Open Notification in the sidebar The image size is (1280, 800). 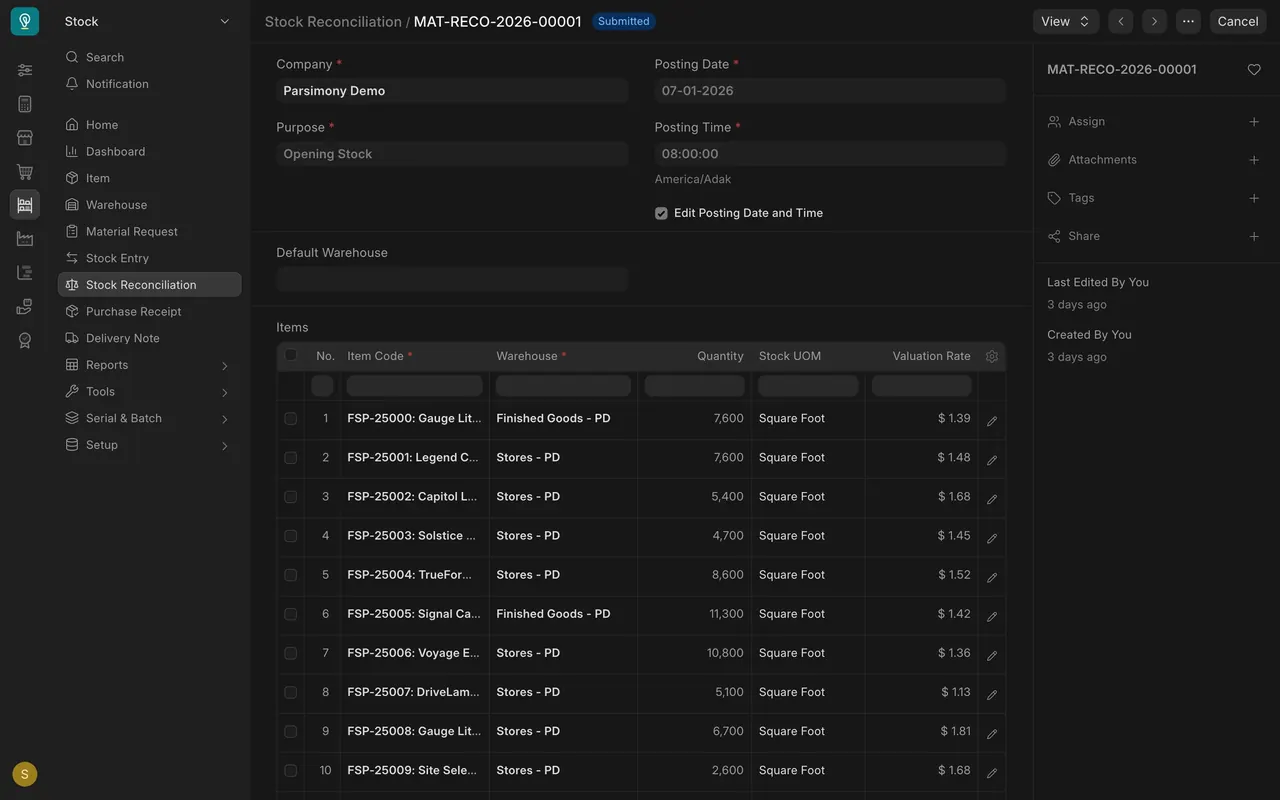point(150,84)
